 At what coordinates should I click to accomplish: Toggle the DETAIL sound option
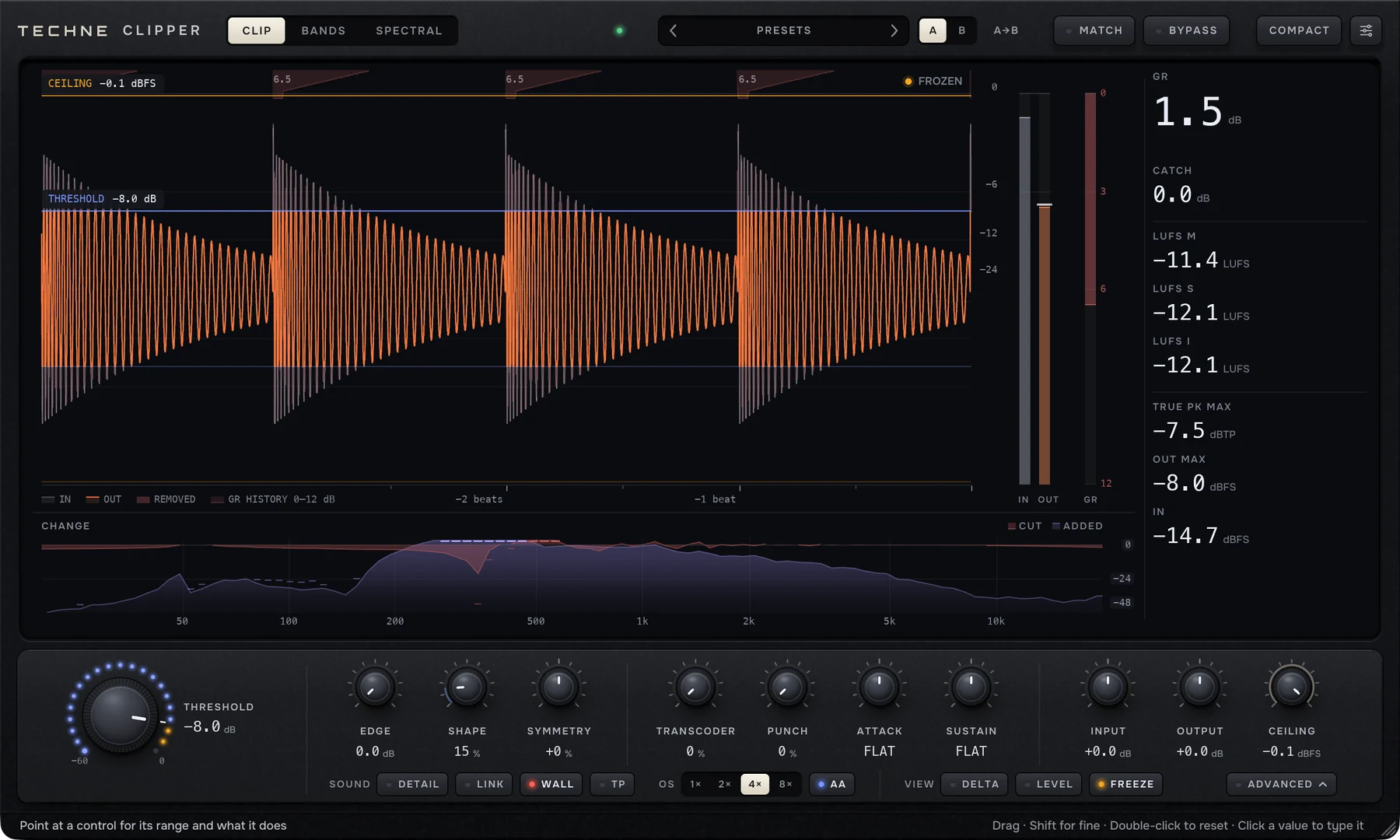tap(412, 784)
